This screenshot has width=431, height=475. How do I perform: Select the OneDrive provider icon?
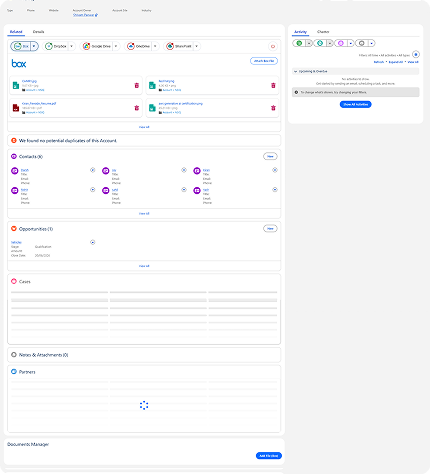coord(131,46)
